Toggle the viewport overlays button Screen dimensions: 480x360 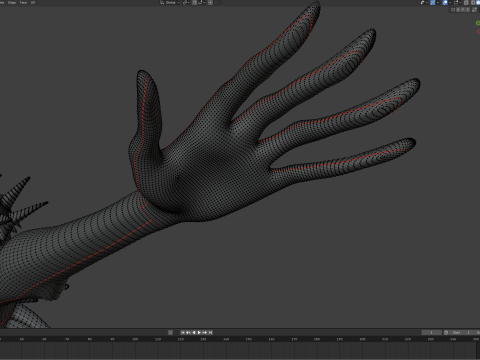click(445, 3)
